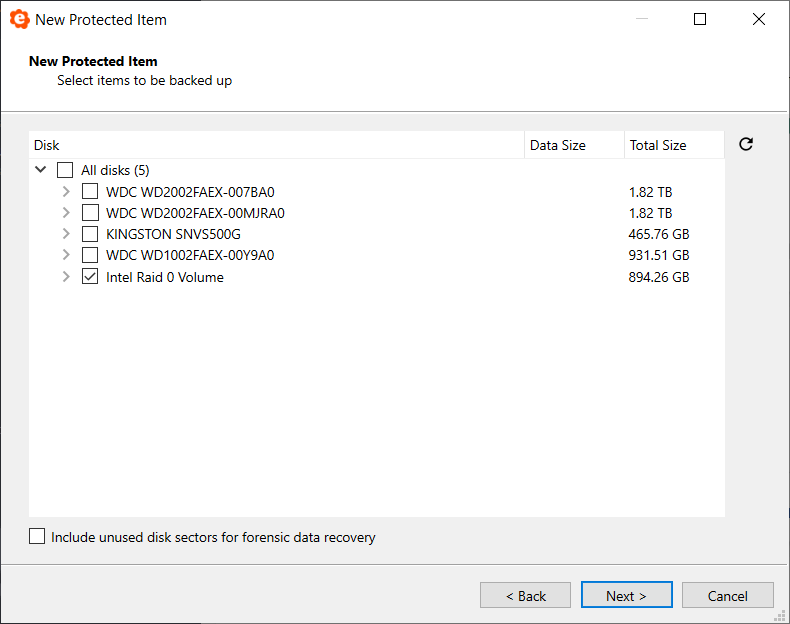Viewport: 790px width, 624px height.
Task: Expand the Intel Raid 0 Volume entry
Action: 66,277
